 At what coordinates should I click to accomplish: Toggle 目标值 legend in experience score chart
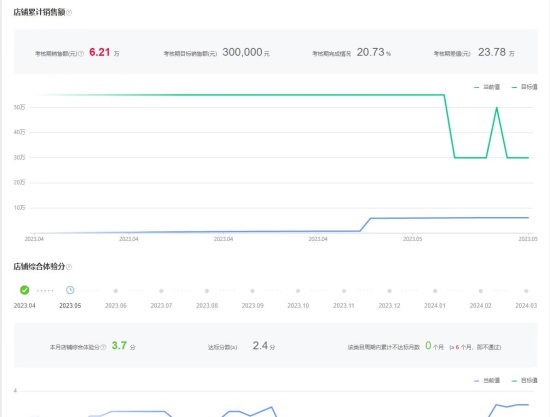[525, 381]
